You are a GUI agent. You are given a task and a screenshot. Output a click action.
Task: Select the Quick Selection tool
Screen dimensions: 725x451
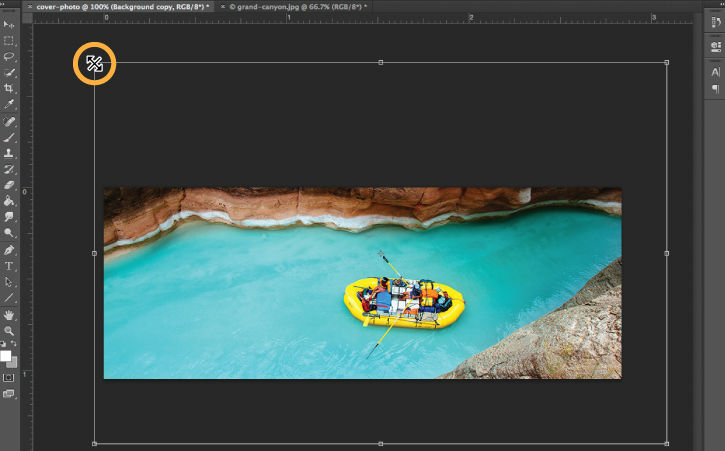pos(8,73)
